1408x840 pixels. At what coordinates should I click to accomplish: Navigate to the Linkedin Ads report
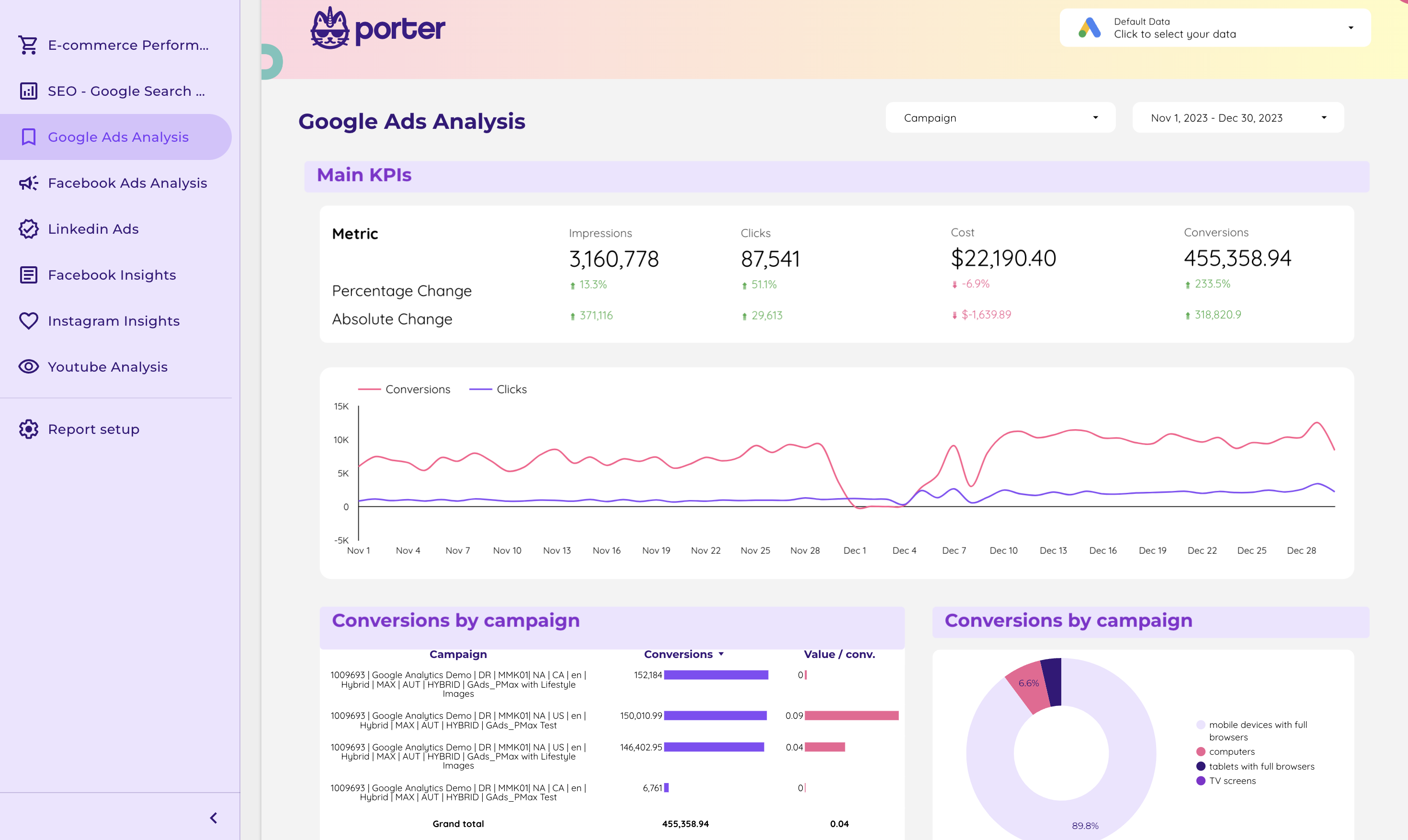pyautogui.click(x=93, y=229)
